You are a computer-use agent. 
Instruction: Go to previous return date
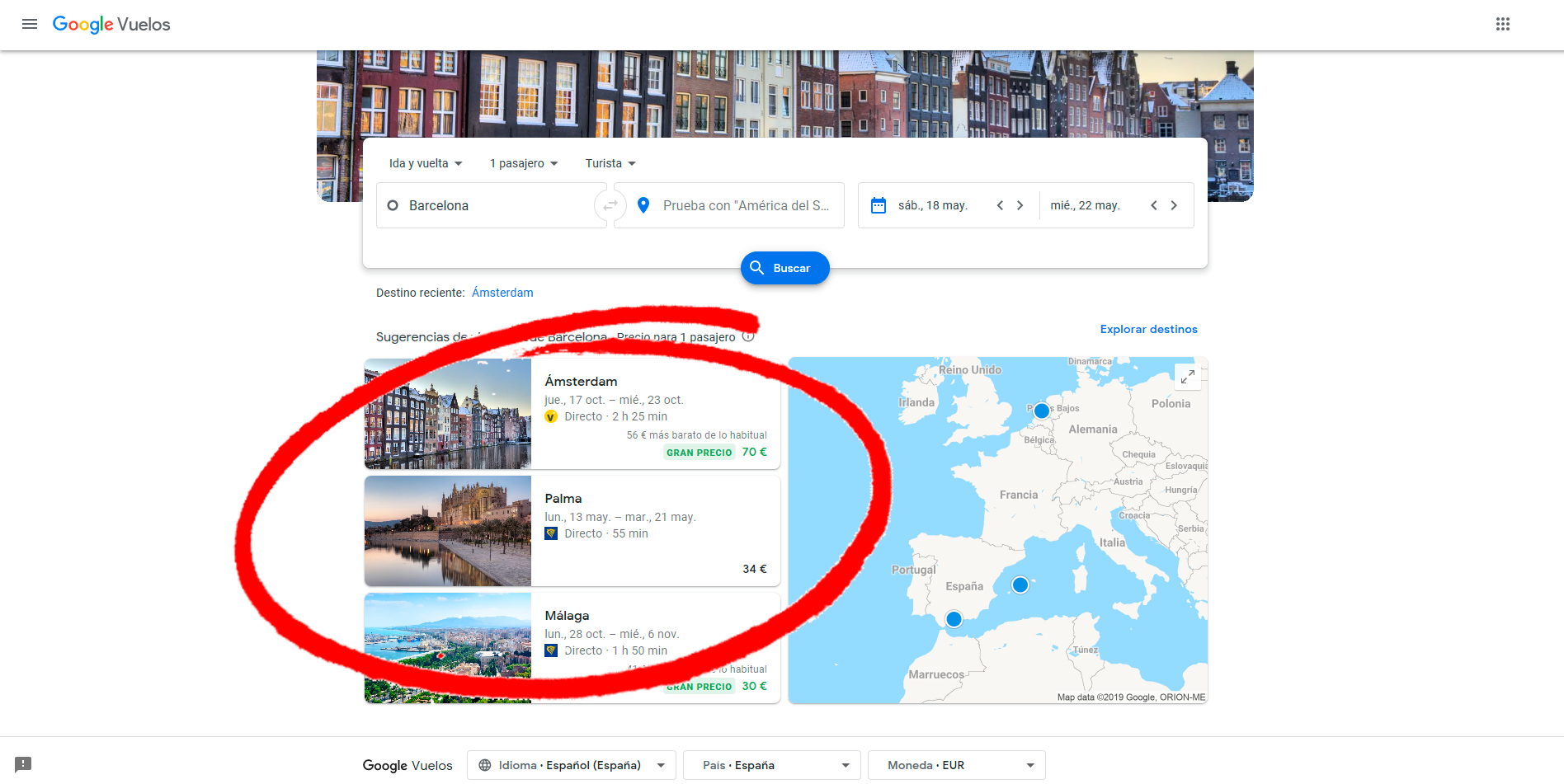[x=1154, y=205]
